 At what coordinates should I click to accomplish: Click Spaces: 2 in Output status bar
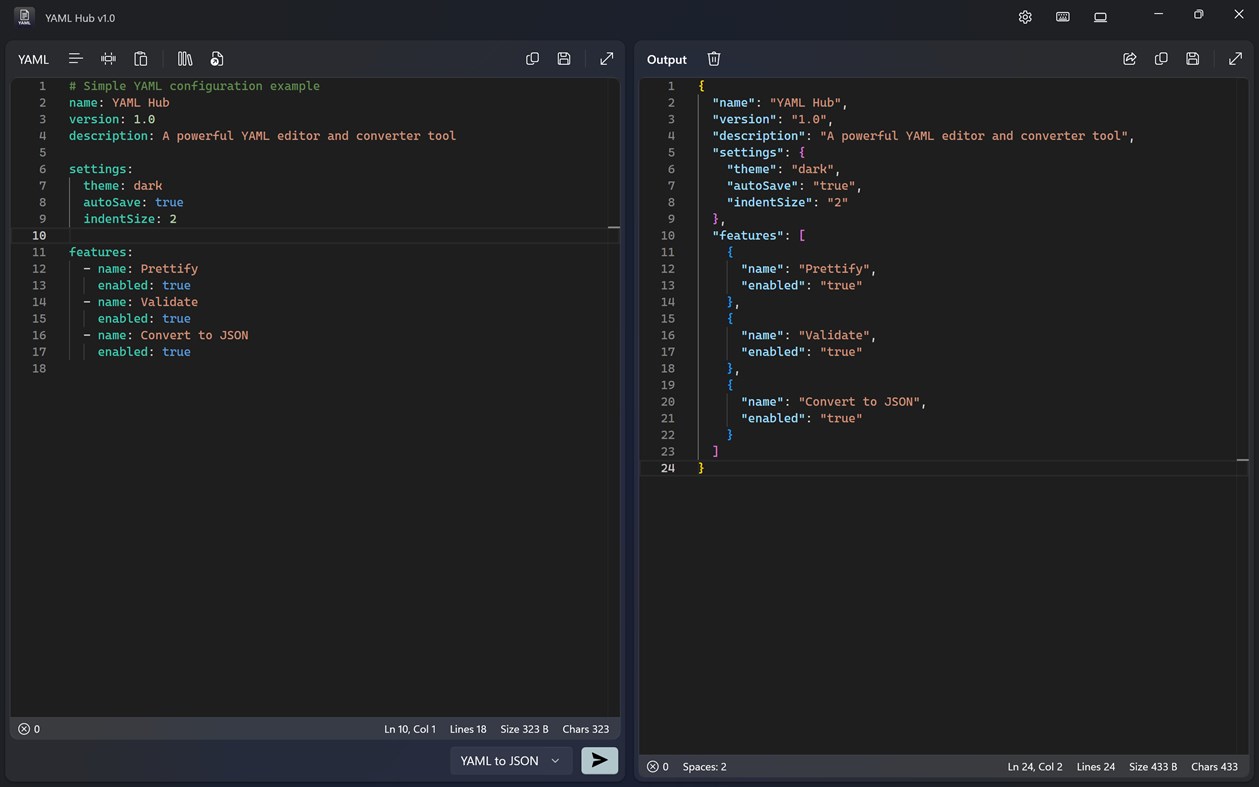click(705, 767)
